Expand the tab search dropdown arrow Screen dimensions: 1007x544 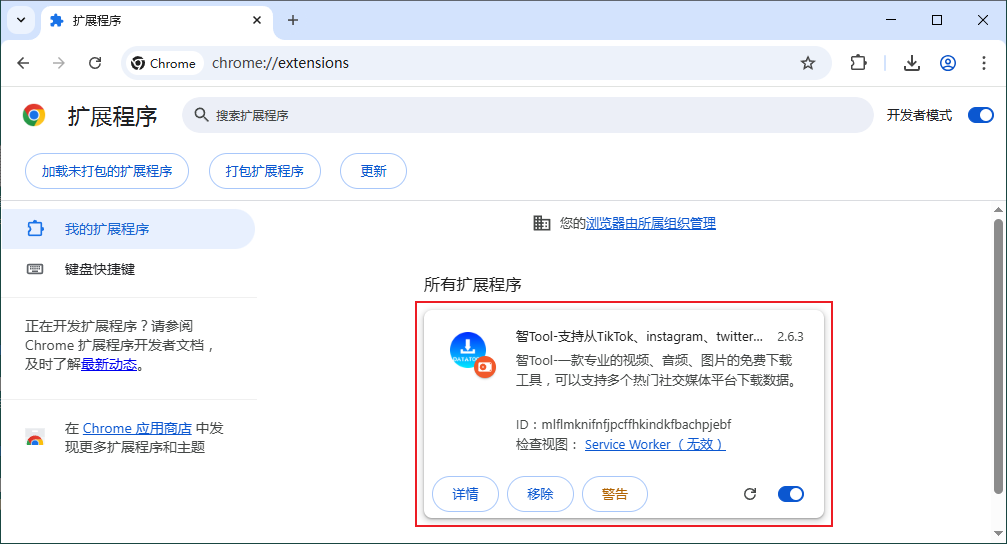click(20, 20)
